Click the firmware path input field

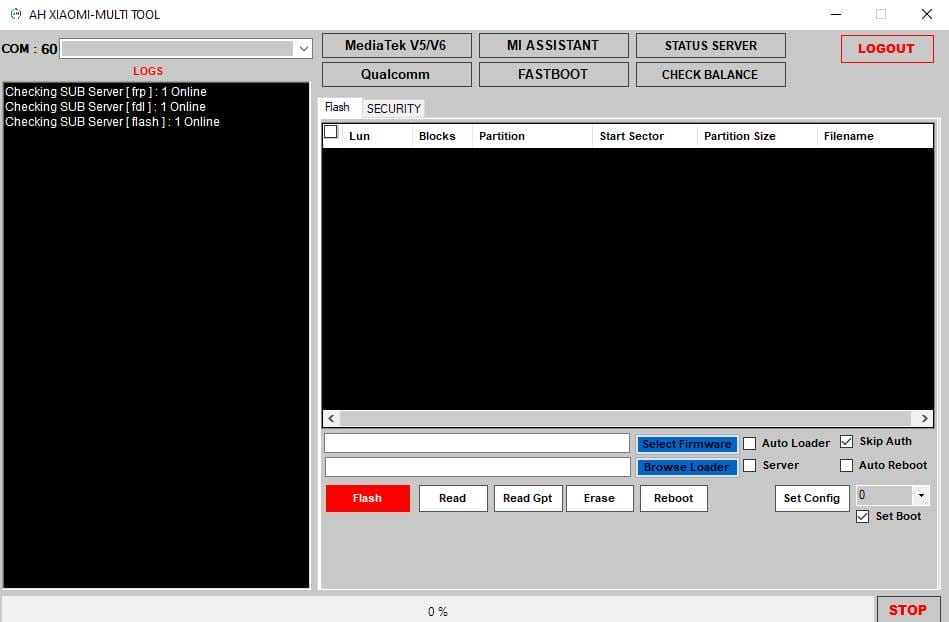pyautogui.click(x=477, y=443)
